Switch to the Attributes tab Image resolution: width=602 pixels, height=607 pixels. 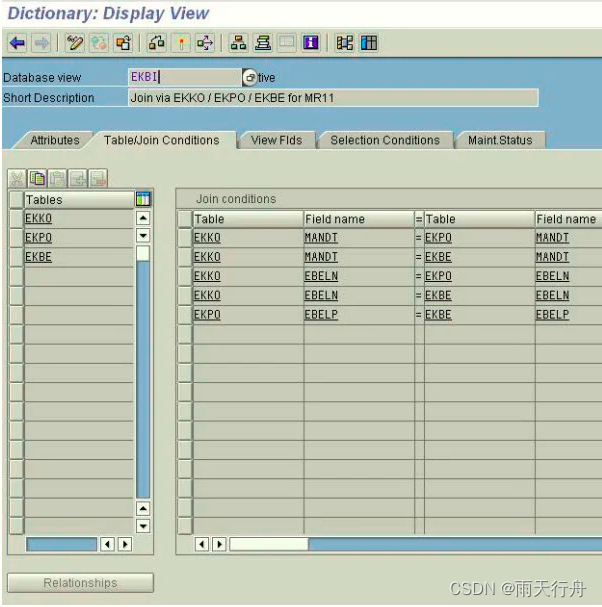tap(55, 140)
